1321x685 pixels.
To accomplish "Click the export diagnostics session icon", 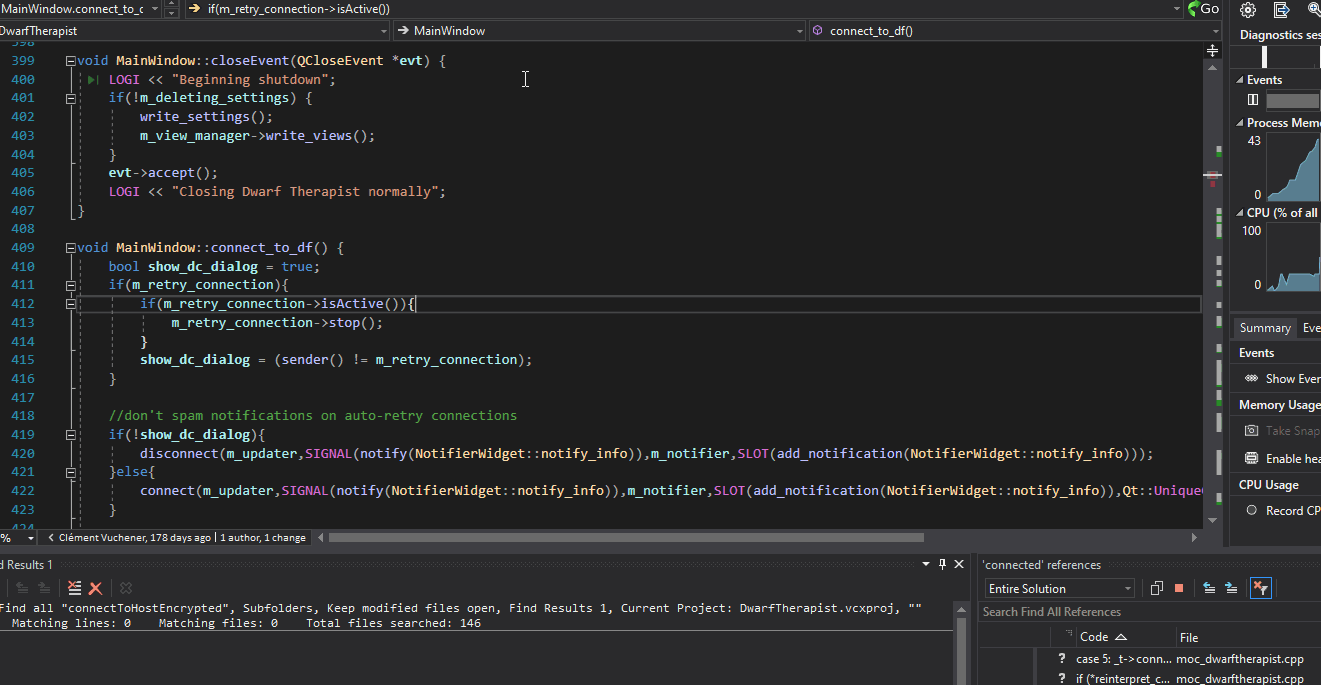I will [x=1281, y=10].
